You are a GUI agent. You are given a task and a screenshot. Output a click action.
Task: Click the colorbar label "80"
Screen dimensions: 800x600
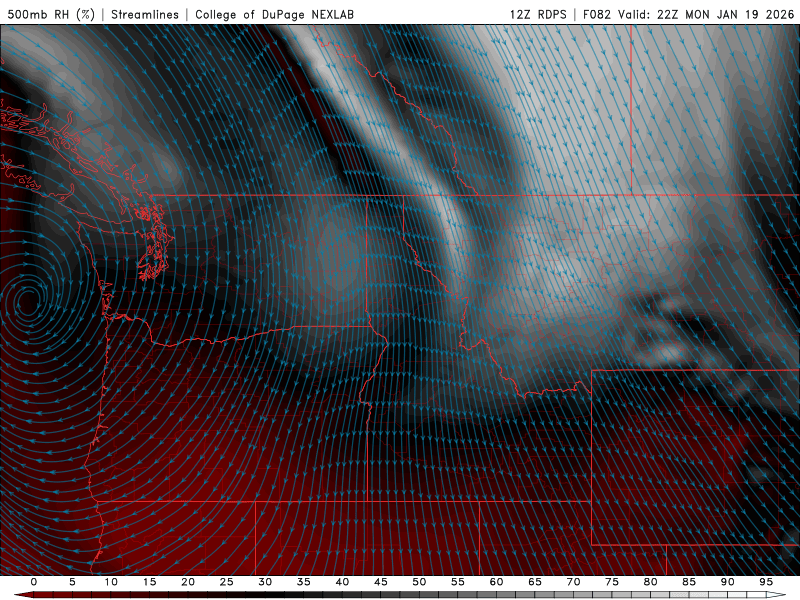651,582
